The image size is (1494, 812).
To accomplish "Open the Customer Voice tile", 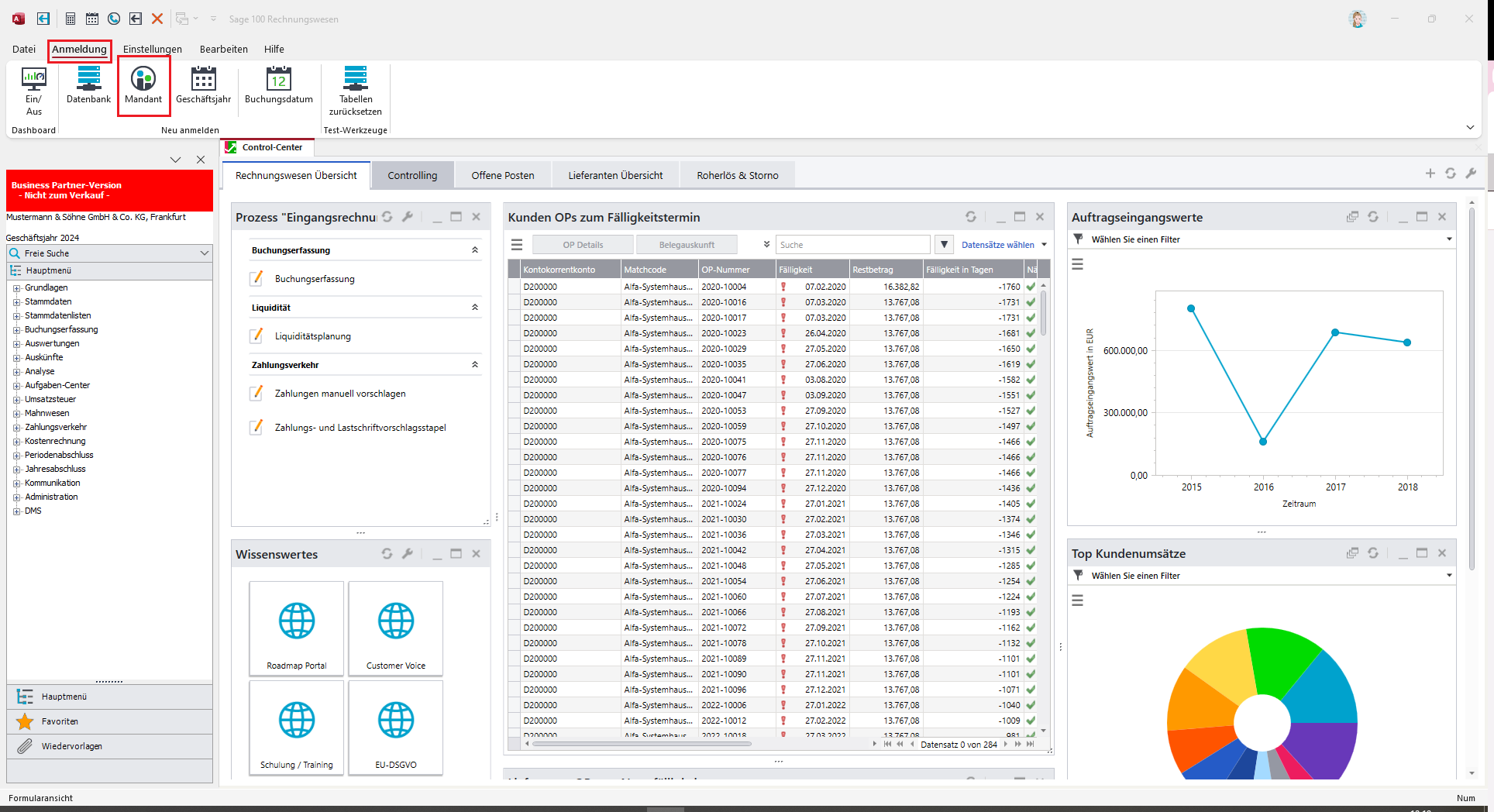I will pyautogui.click(x=396, y=628).
